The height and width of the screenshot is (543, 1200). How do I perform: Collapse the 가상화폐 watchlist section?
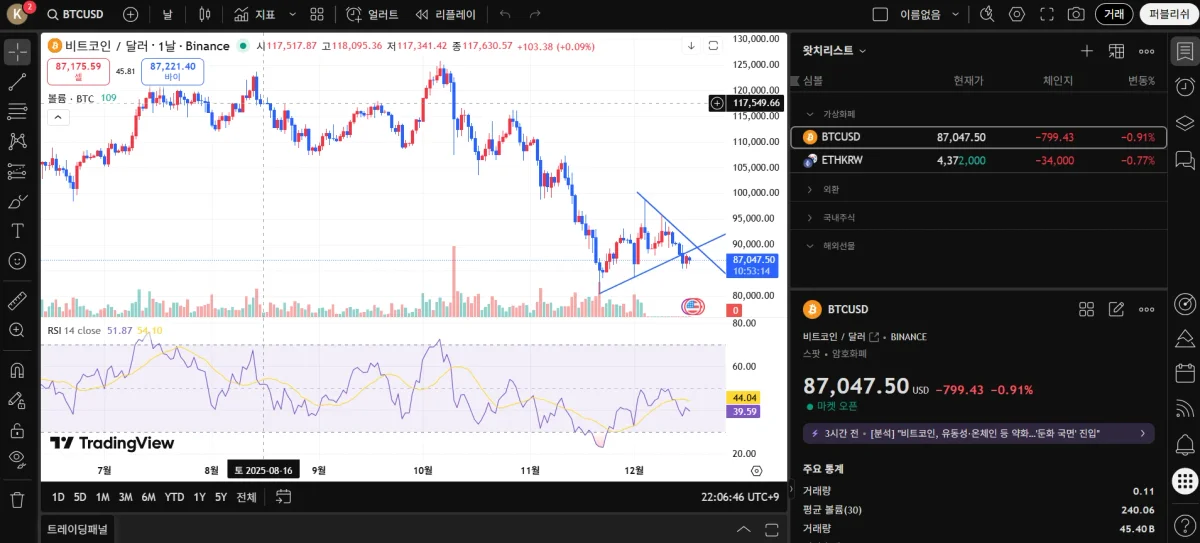coord(810,114)
